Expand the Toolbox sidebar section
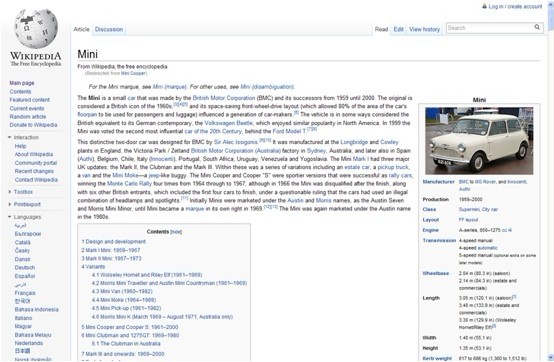Image resolution: width=554 pixels, height=362 pixels. [10, 192]
